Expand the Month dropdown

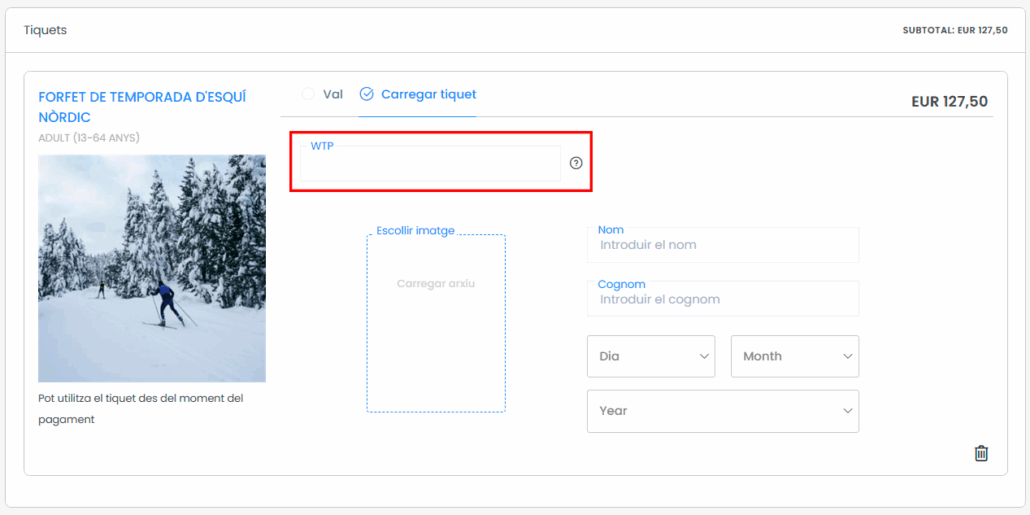(x=794, y=356)
